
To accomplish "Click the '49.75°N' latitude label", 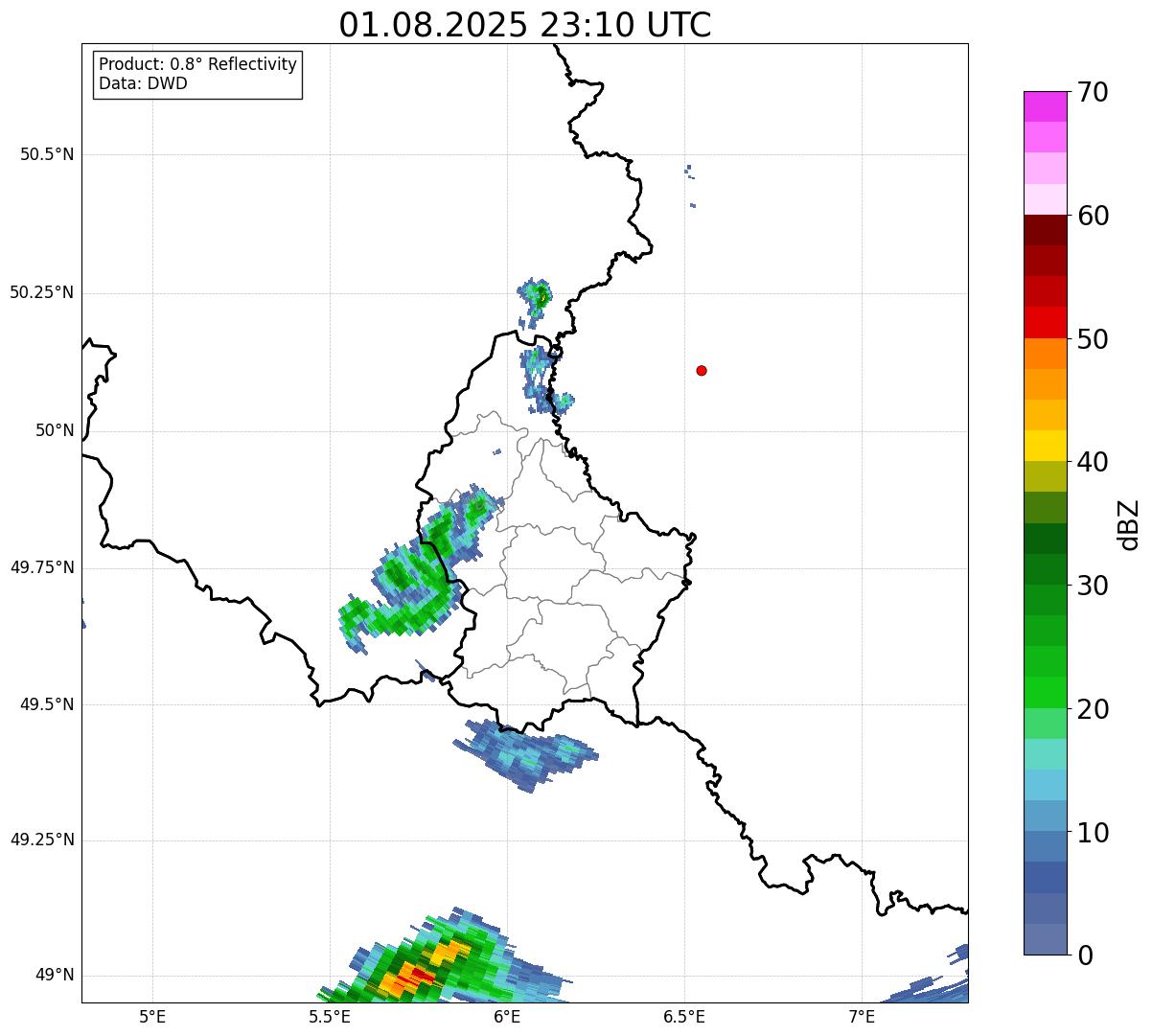I will tap(42, 567).
